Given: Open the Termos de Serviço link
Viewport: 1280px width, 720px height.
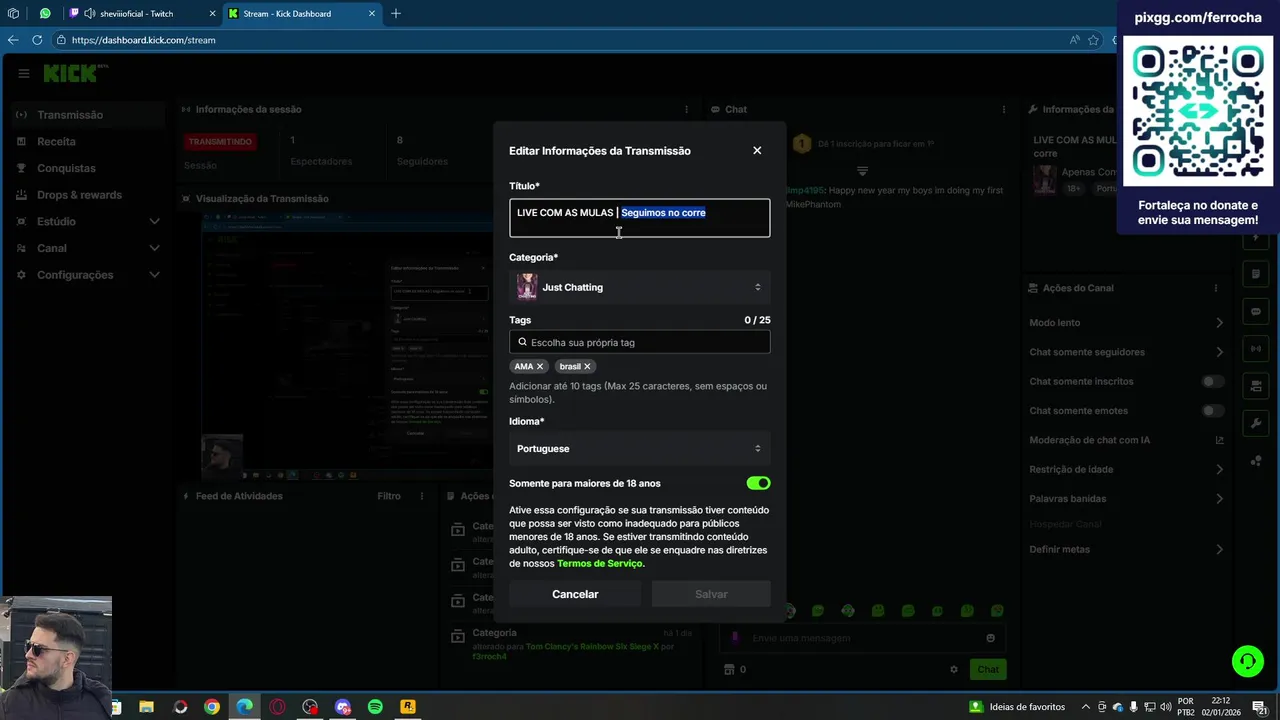Looking at the screenshot, I should point(600,564).
